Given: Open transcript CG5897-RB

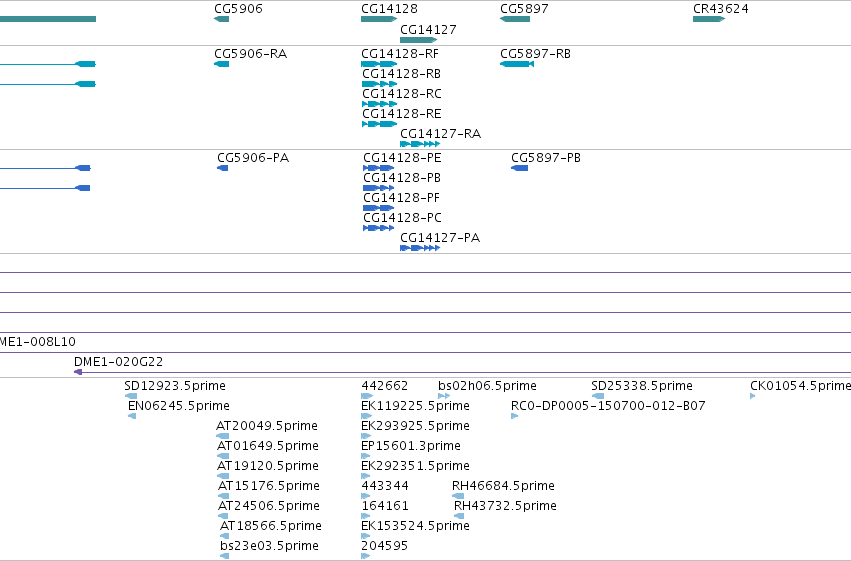Looking at the screenshot, I should click(x=536, y=54).
